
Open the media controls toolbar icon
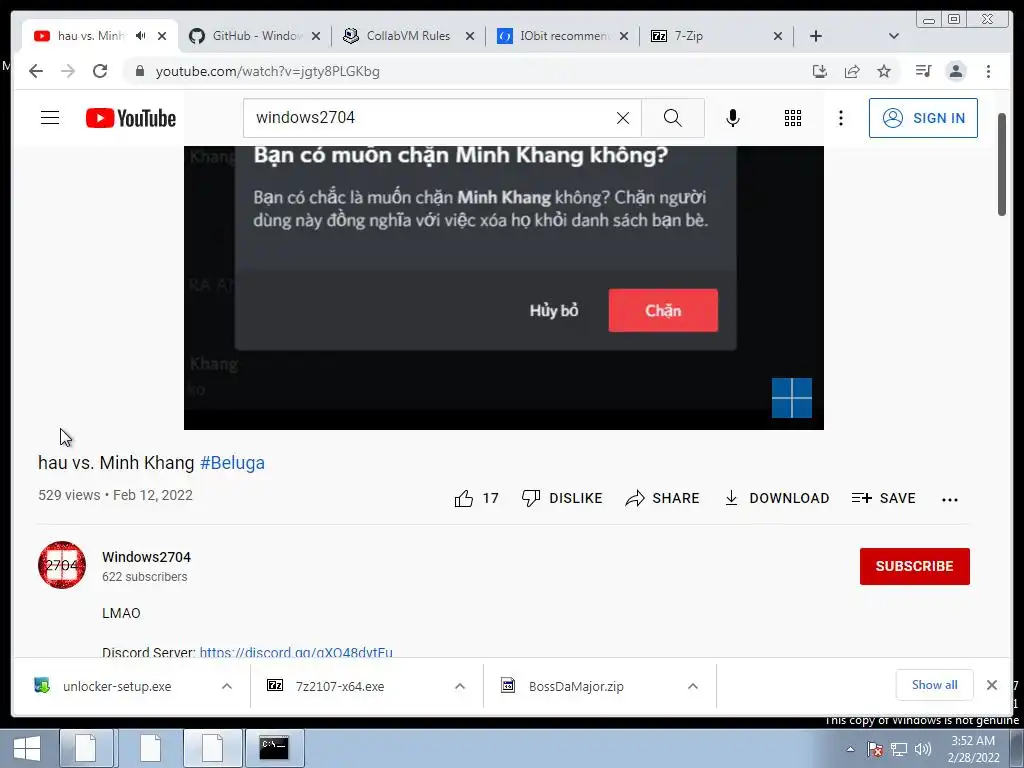coord(923,71)
